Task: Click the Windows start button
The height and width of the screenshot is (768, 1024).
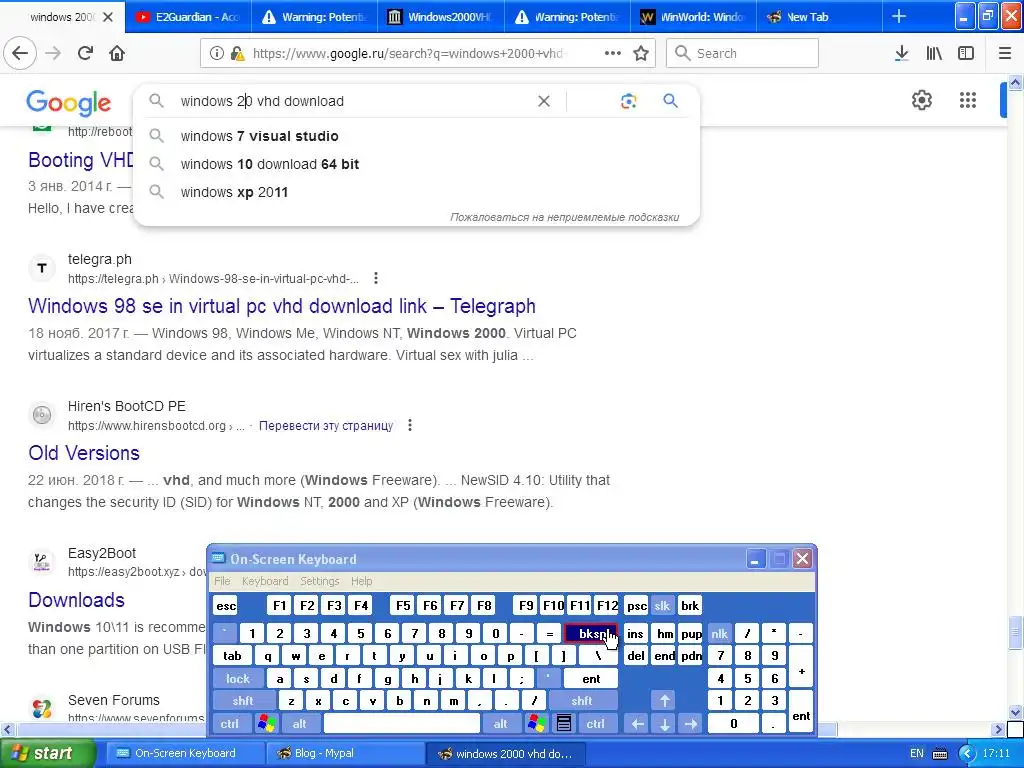Action: (x=47, y=753)
